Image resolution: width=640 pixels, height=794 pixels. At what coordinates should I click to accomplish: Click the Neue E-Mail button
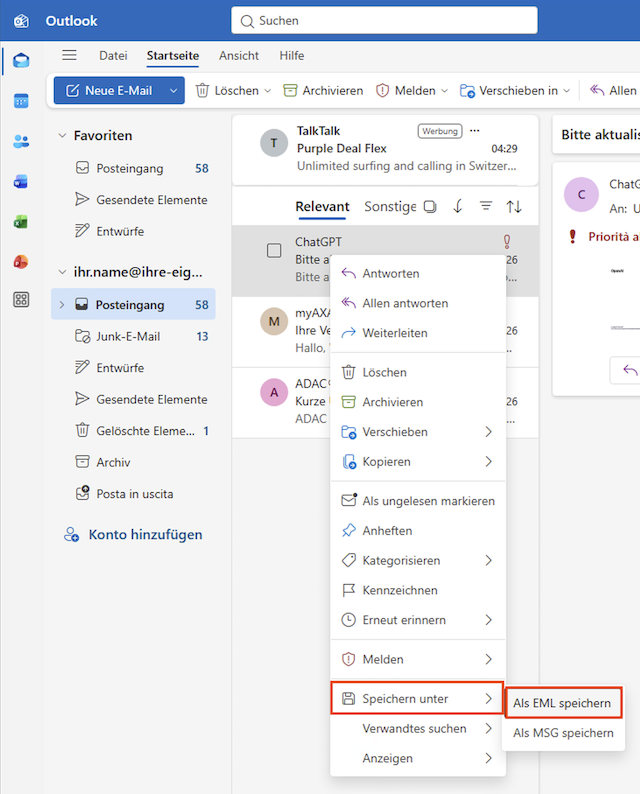click(109, 91)
